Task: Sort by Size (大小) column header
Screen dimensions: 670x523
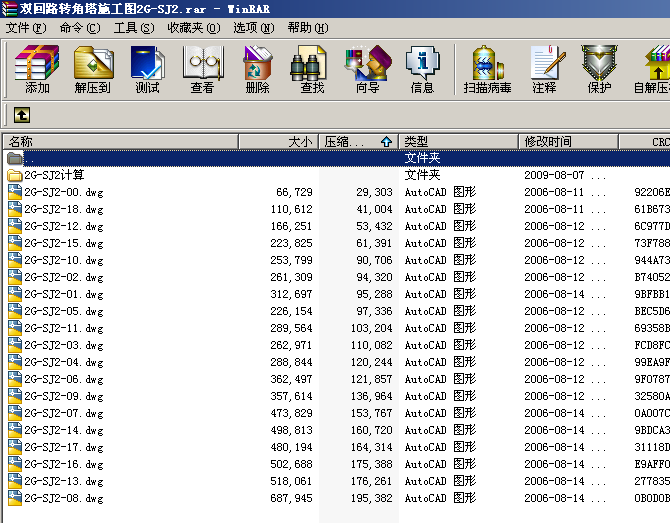Action: click(x=278, y=141)
